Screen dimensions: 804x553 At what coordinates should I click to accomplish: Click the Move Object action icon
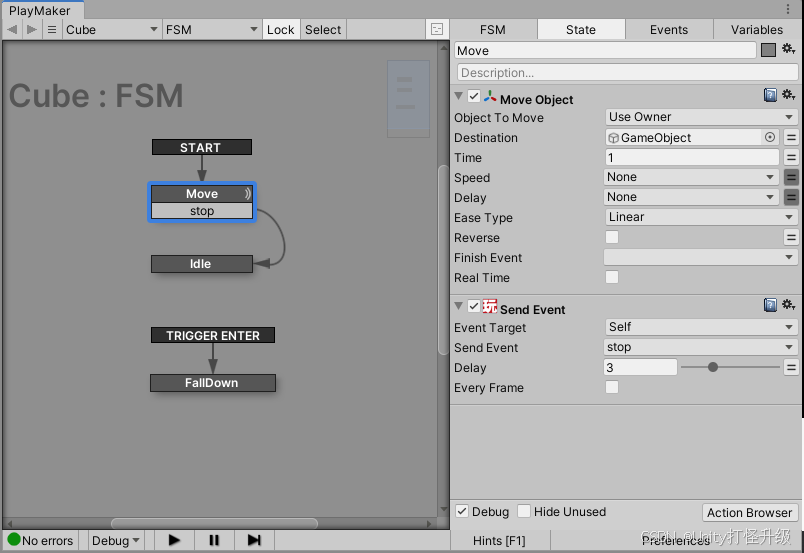[x=490, y=97]
